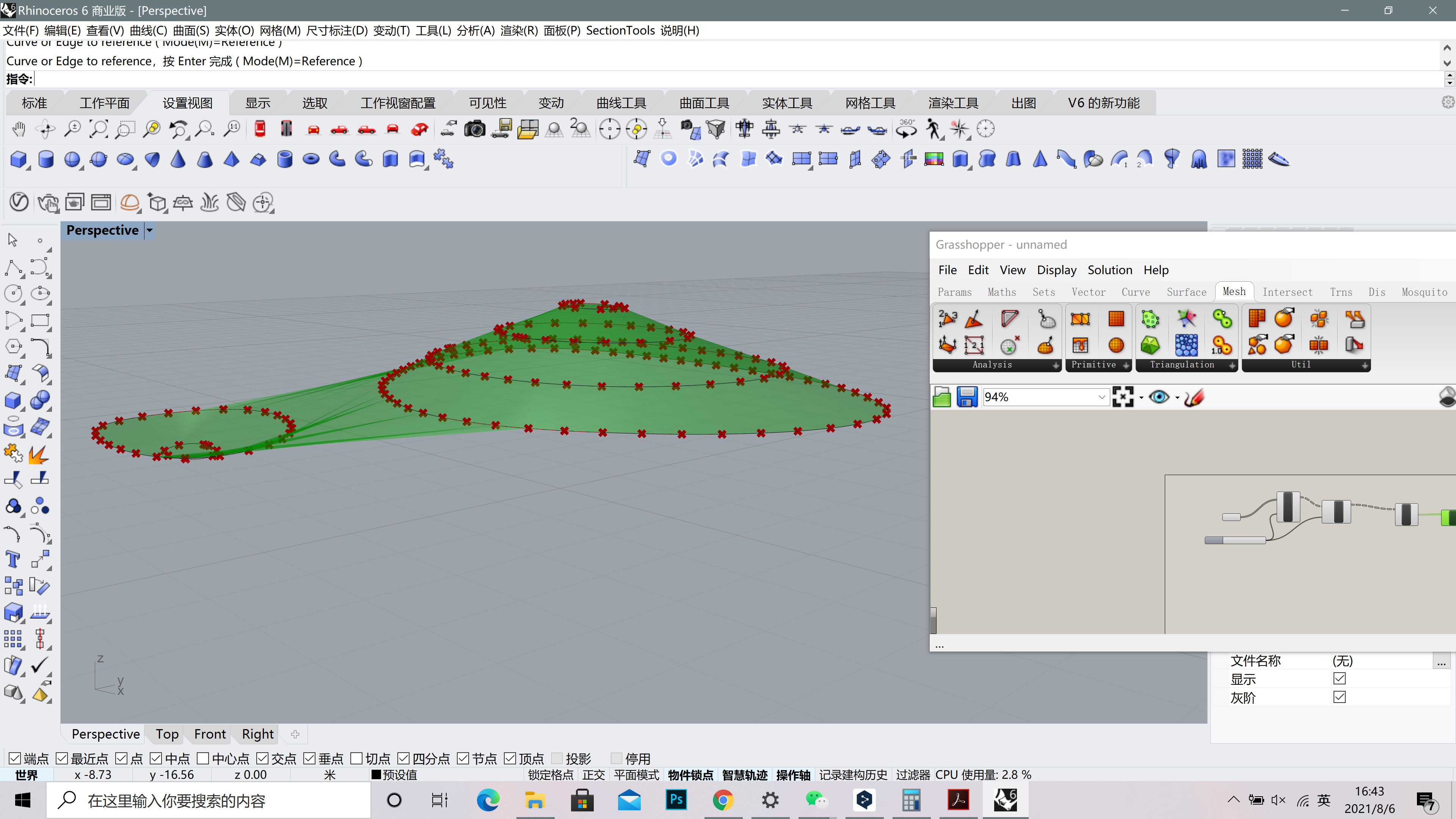Screen dimensions: 1456x819
Task: Uncheck the 显示 checkbox in properties panel
Action: [x=1340, y=679]
